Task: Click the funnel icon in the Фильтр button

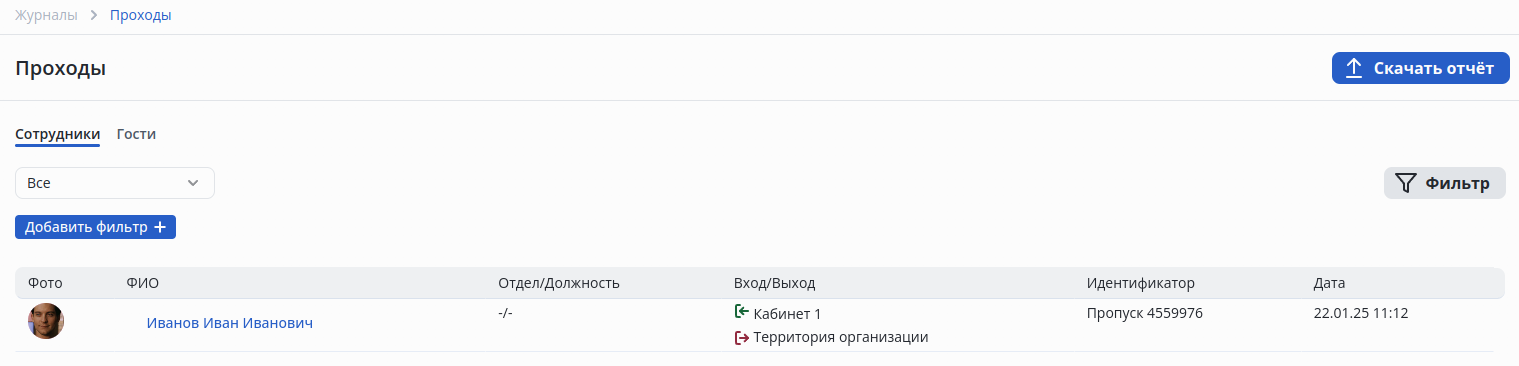Action: tap(1406, 183)
